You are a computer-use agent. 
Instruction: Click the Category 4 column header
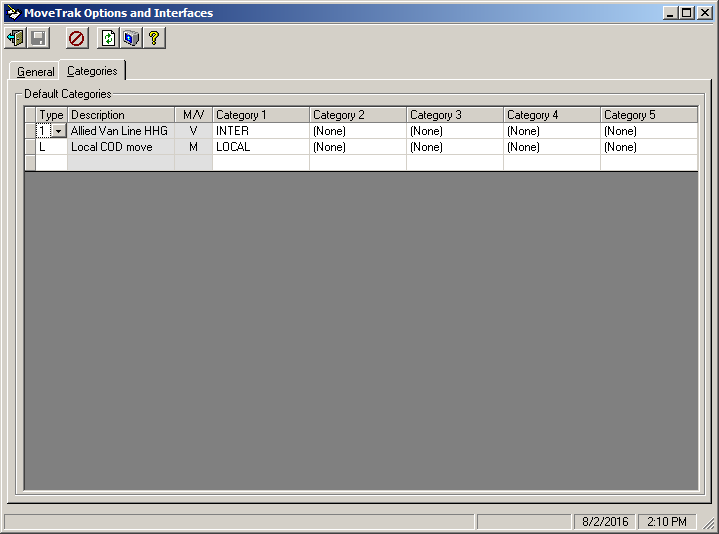coord(552,115)
